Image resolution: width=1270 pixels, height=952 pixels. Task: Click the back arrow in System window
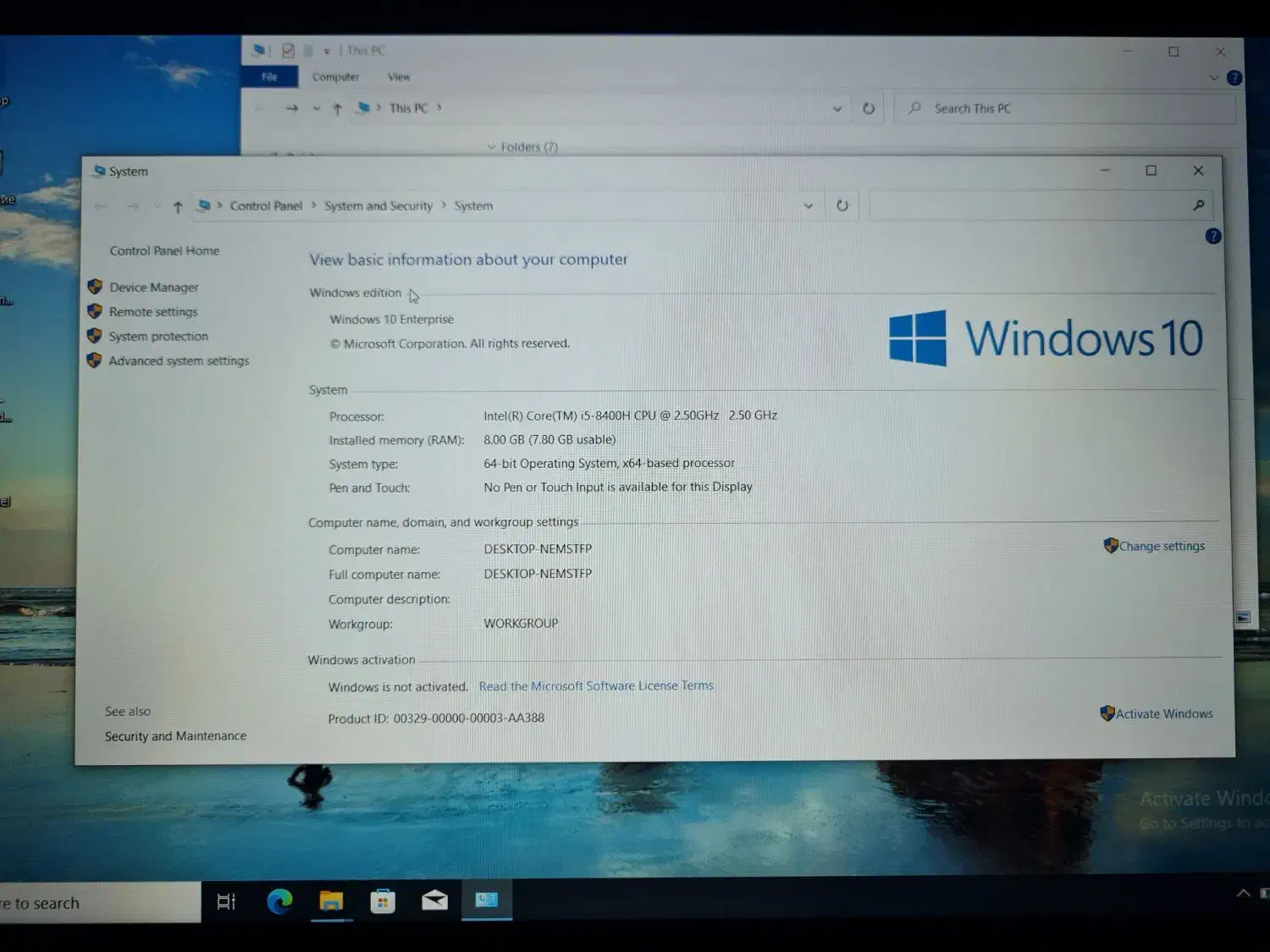click(x=101, y=206)
